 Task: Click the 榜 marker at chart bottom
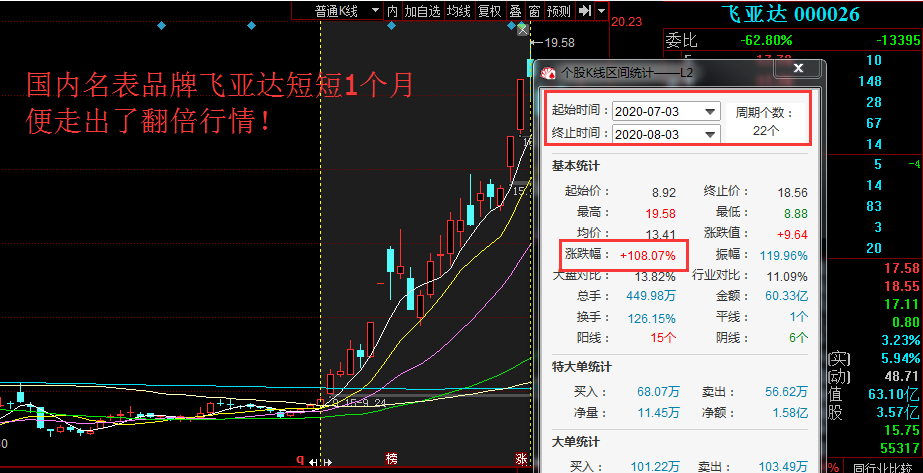coord(391,458)
